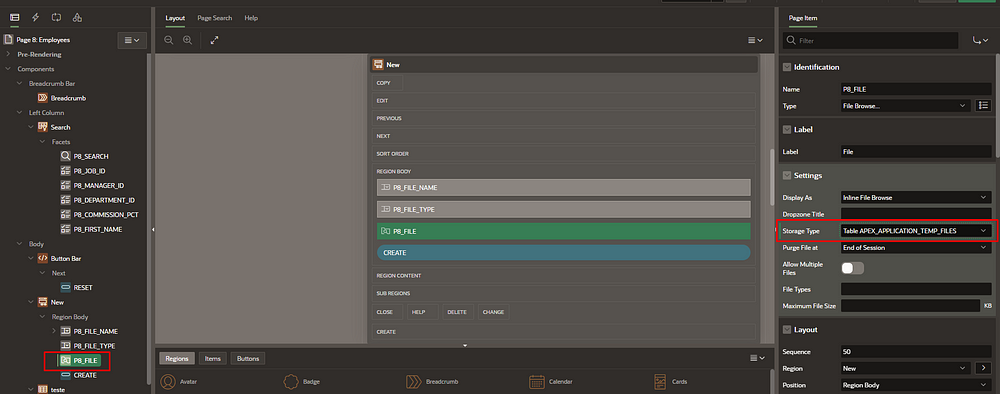Viewport: 1000px width, 394px height.
Task: Expand the layout pane with arrows icon
Action: (215, 40)
